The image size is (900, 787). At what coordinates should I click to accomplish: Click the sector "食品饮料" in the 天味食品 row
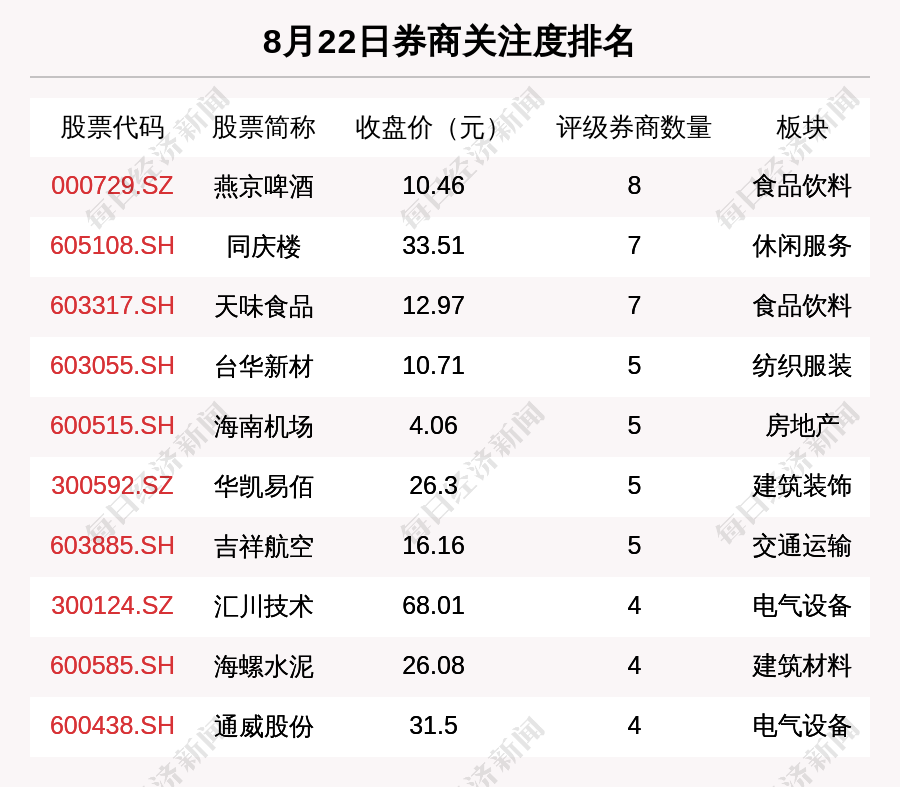click(x=802, y=306)
